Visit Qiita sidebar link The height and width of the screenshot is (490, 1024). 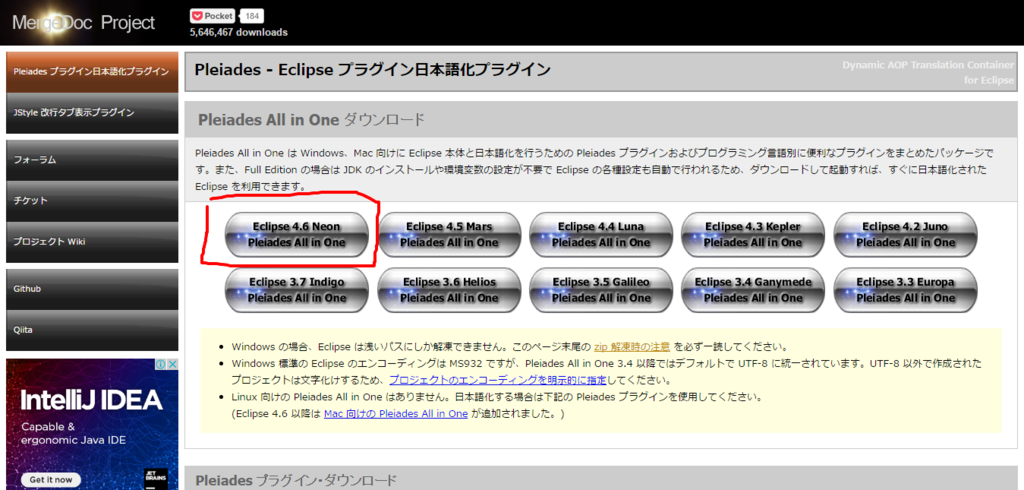click(92, 330)
